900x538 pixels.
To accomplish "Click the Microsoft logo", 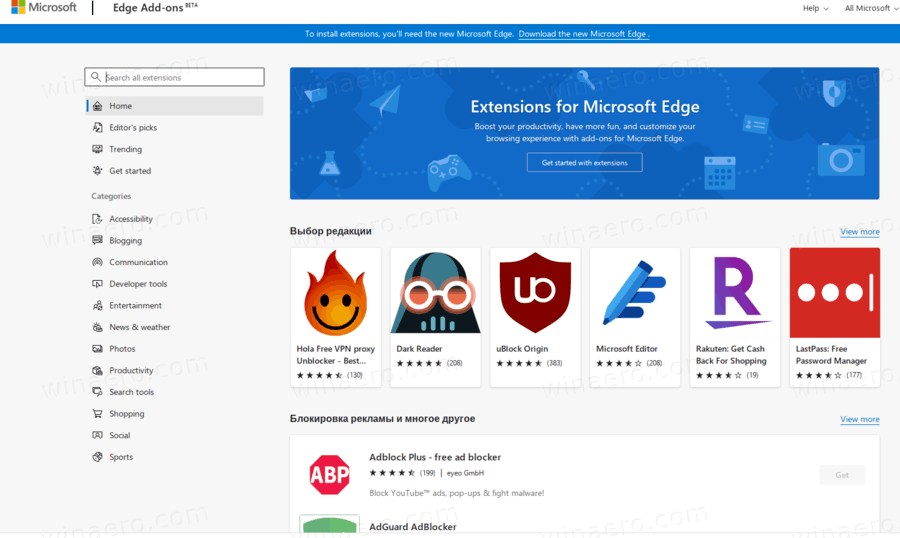I will tap(44, 7).
